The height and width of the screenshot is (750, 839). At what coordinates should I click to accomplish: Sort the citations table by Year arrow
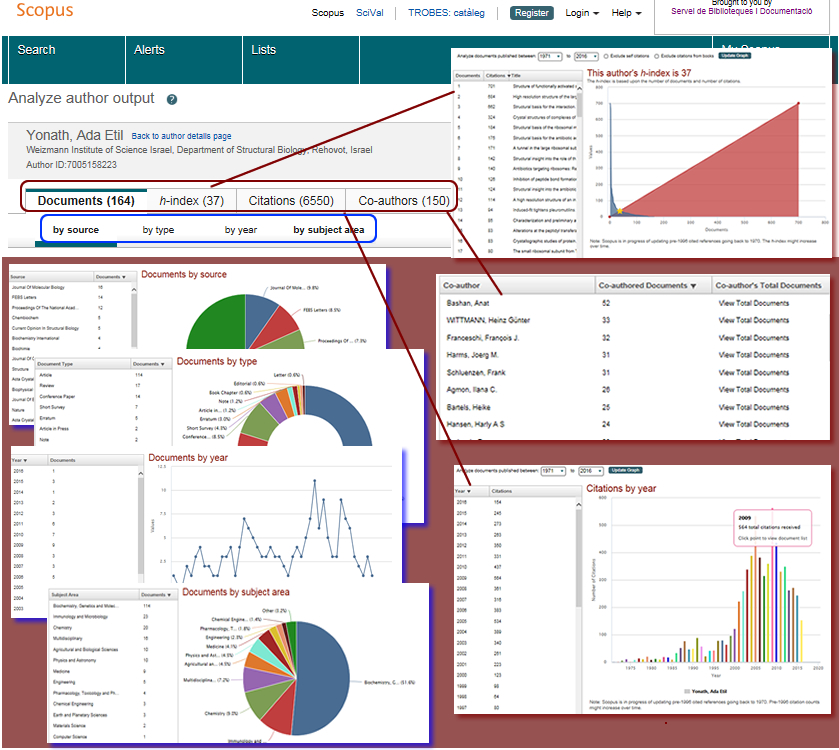click(x=469, y=491)
